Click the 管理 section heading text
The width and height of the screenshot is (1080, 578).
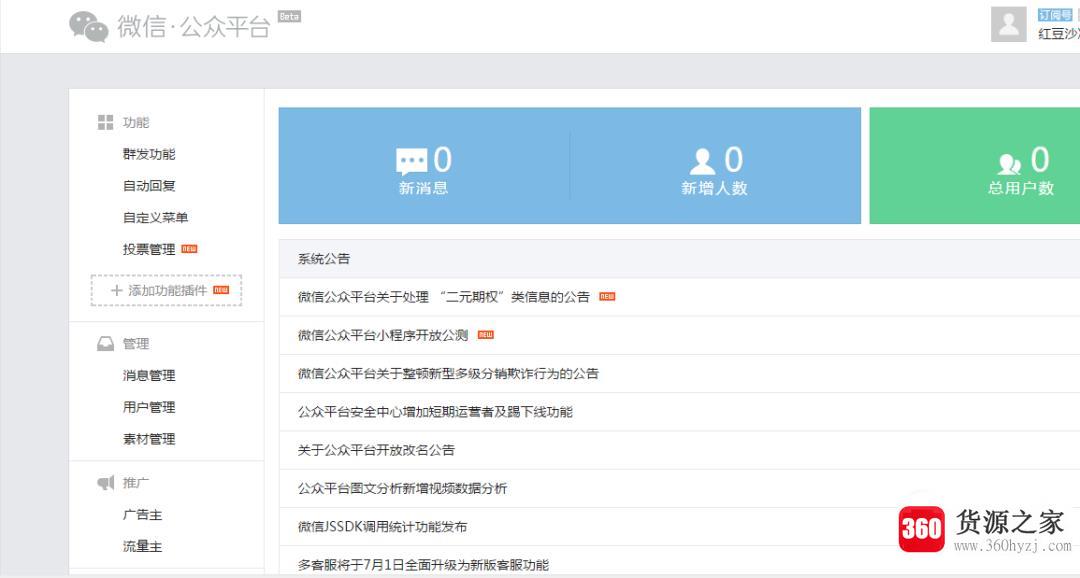point(136,344)
